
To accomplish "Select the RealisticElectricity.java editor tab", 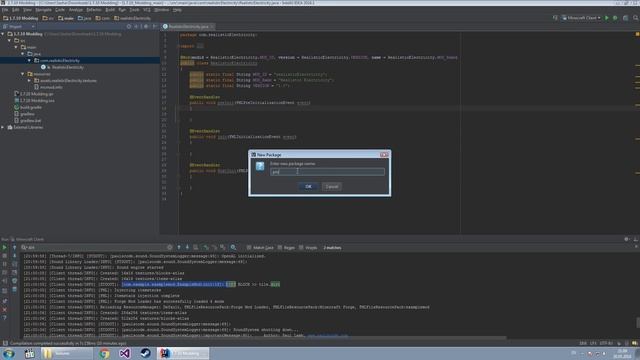I will (x=188, y=27).
